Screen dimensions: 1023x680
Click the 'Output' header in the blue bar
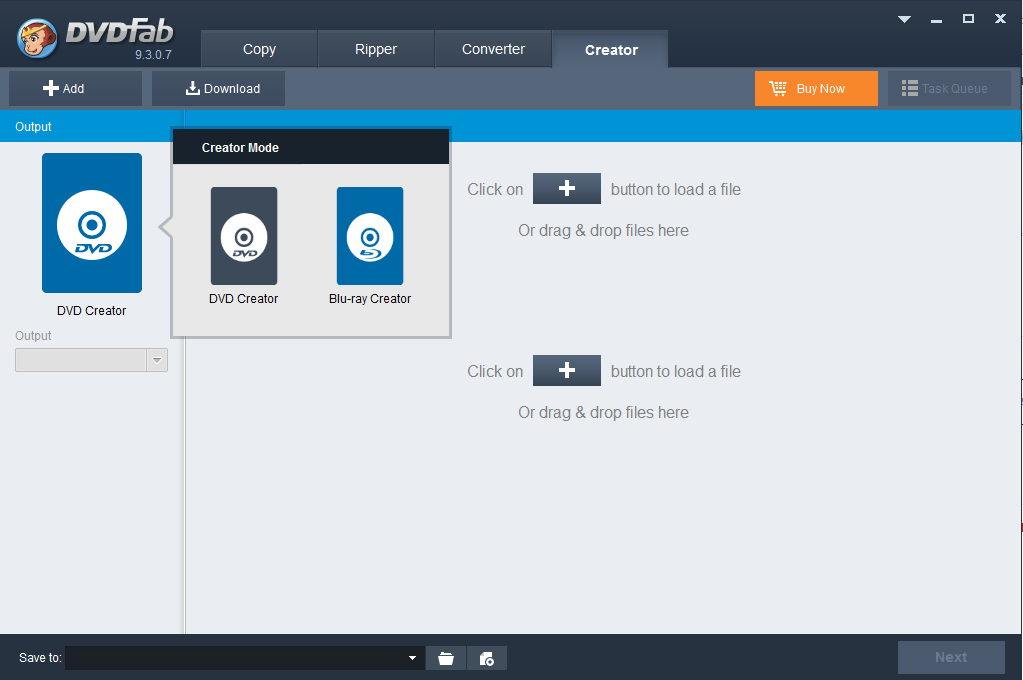[33, 127]
